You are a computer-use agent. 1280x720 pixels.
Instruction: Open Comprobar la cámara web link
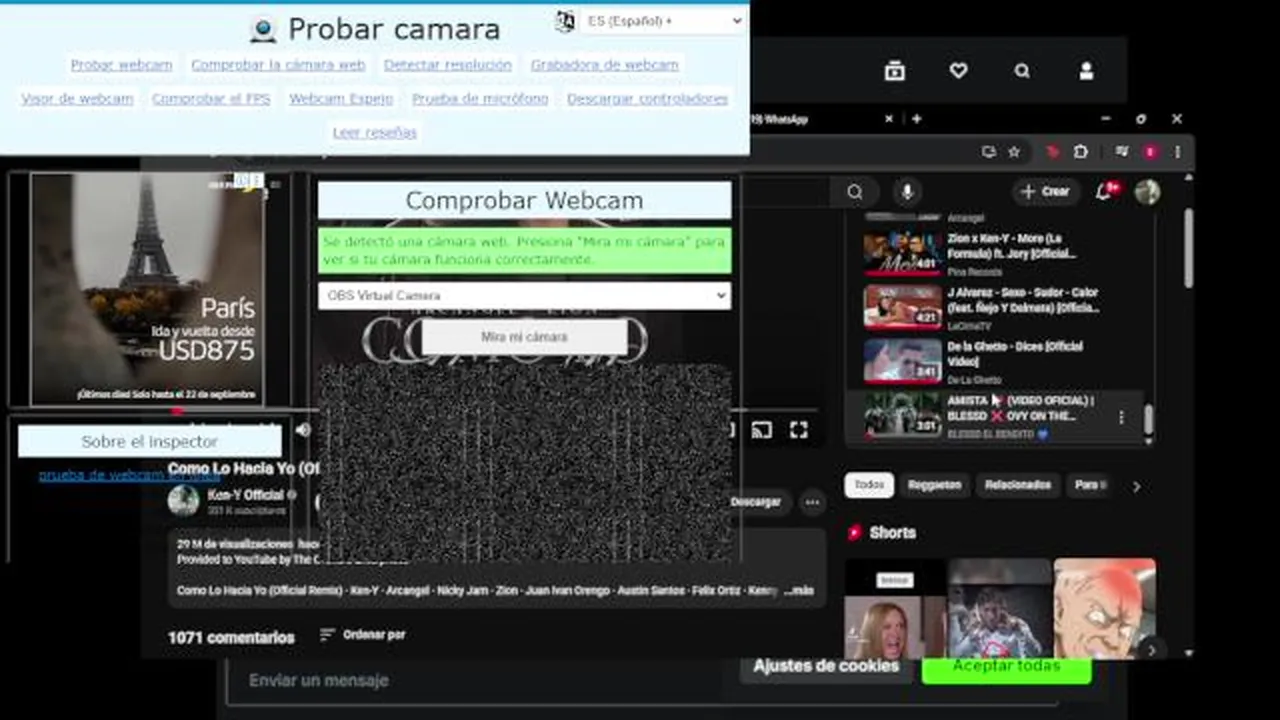pyautogui.click(x=278, y=65)
